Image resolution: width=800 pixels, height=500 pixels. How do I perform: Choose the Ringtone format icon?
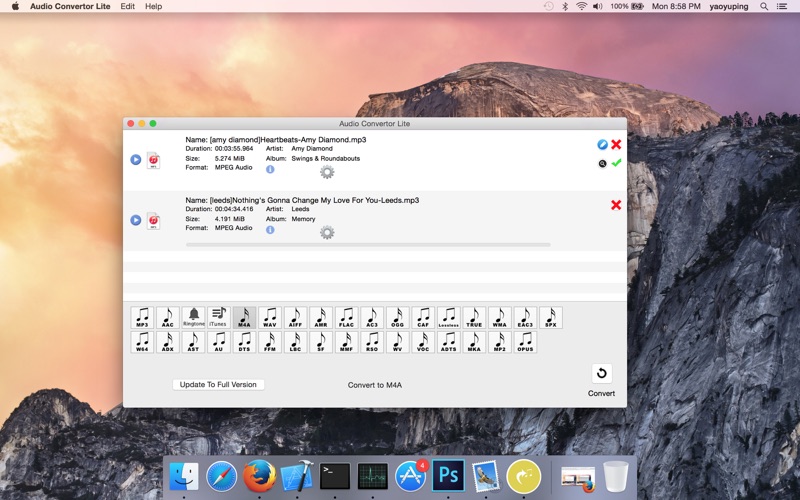click(x=193, y=317)
